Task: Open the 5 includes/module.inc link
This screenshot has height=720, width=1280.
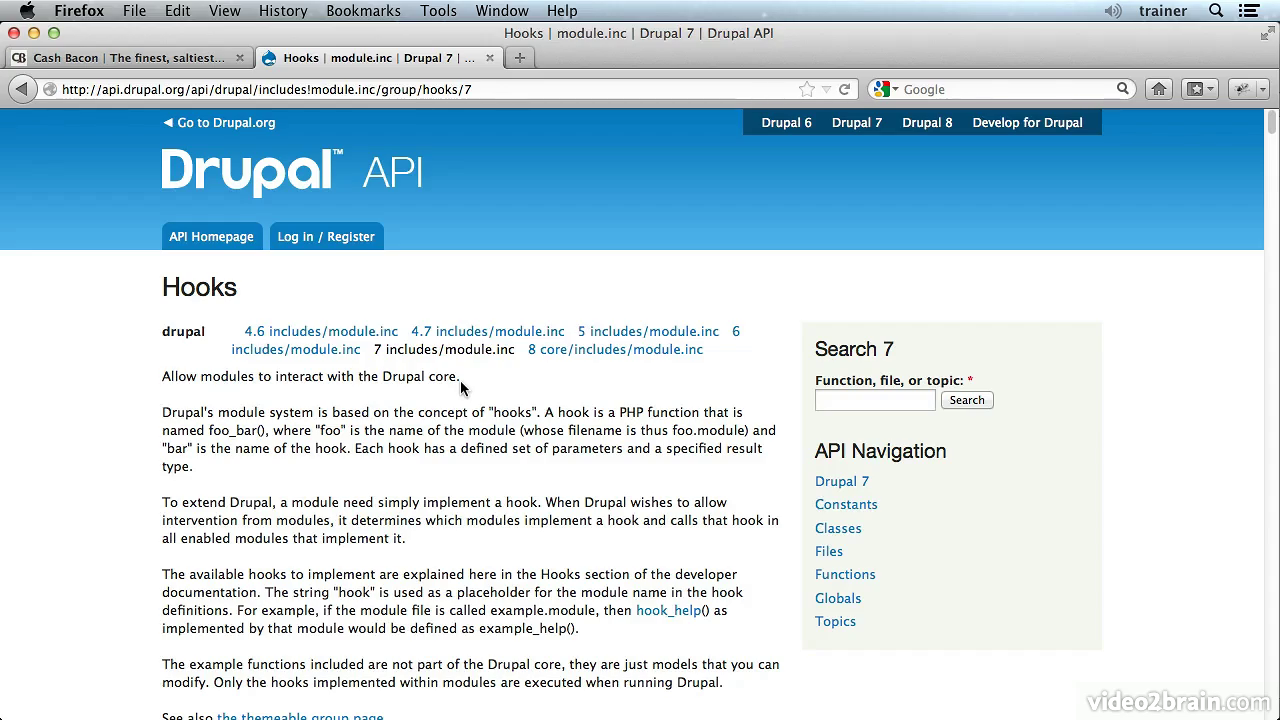Action: click(648, 331)
